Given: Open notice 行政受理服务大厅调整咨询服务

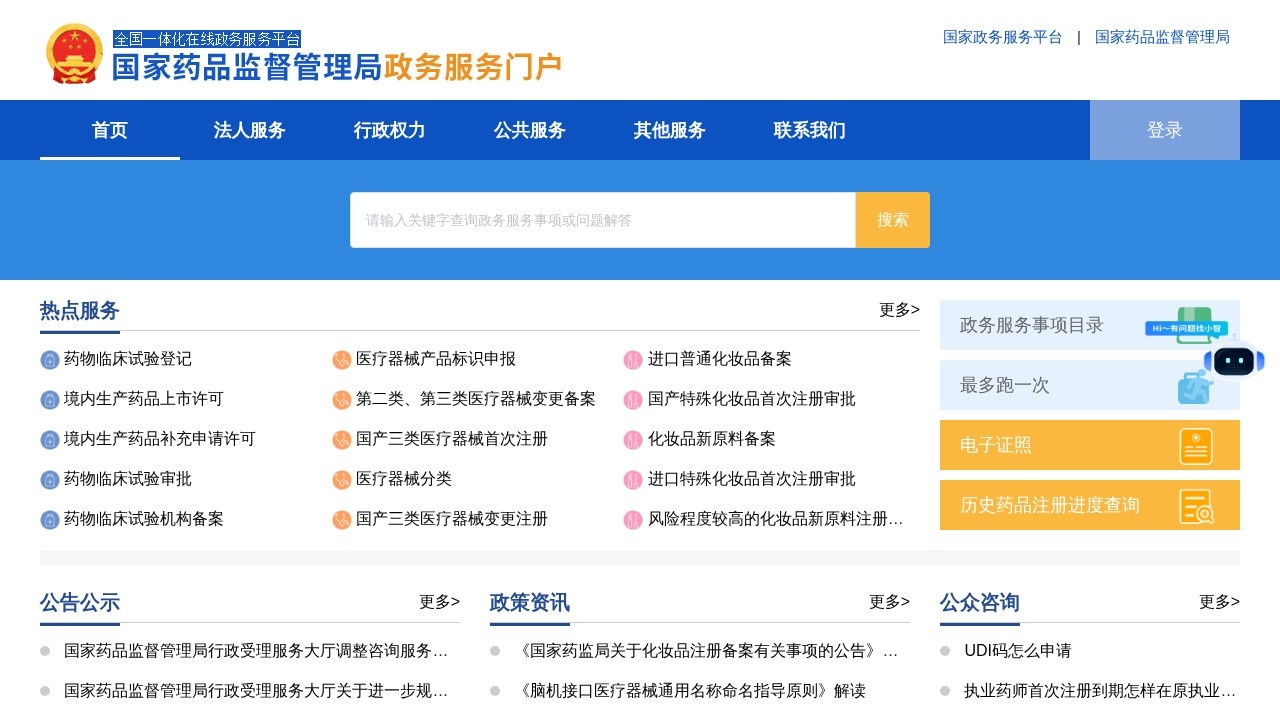Looking at the screenshot, I should coord(256,651).
